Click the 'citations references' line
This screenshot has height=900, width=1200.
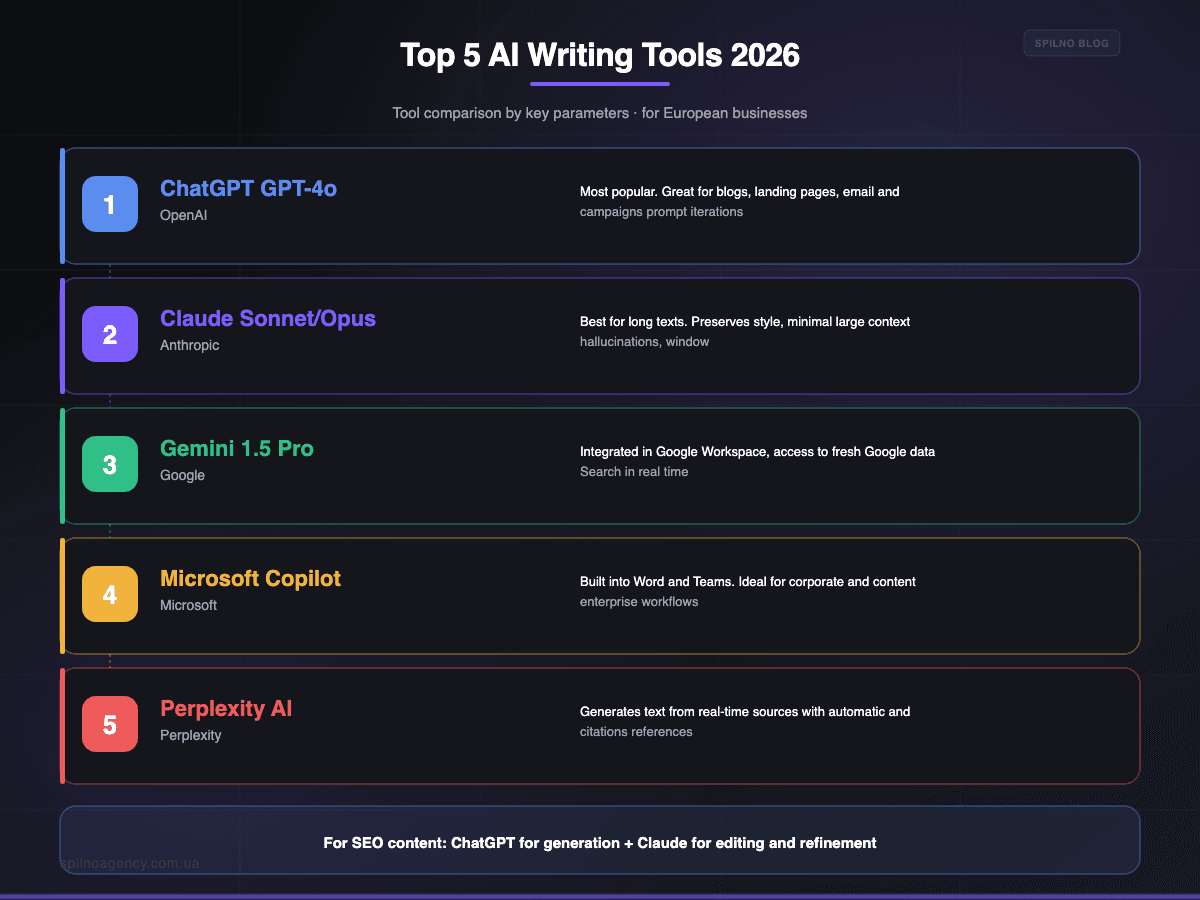point(636,732)
